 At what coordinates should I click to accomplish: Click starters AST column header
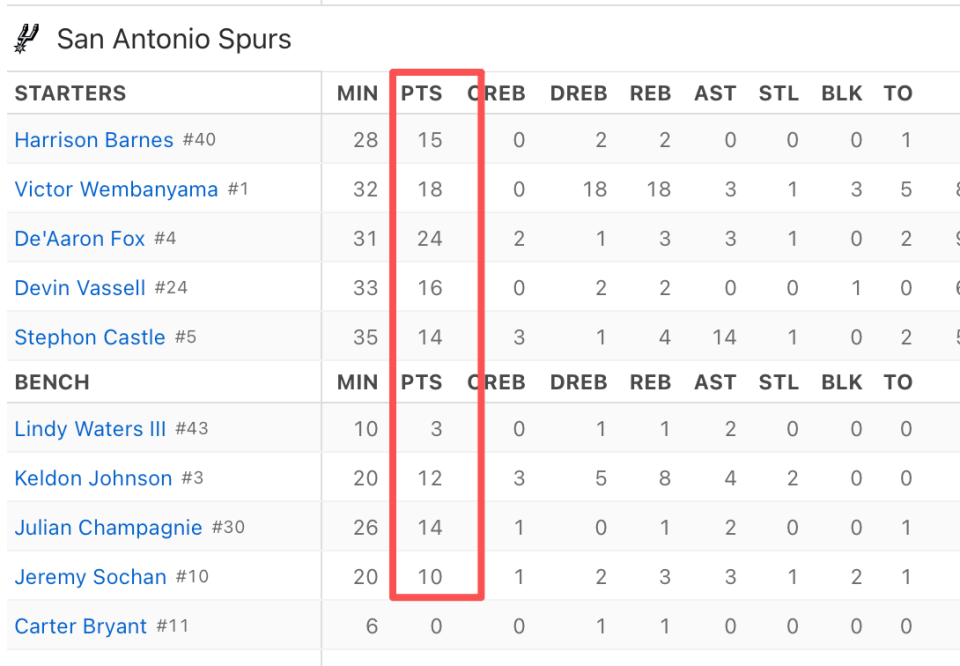tap(715, 94)
